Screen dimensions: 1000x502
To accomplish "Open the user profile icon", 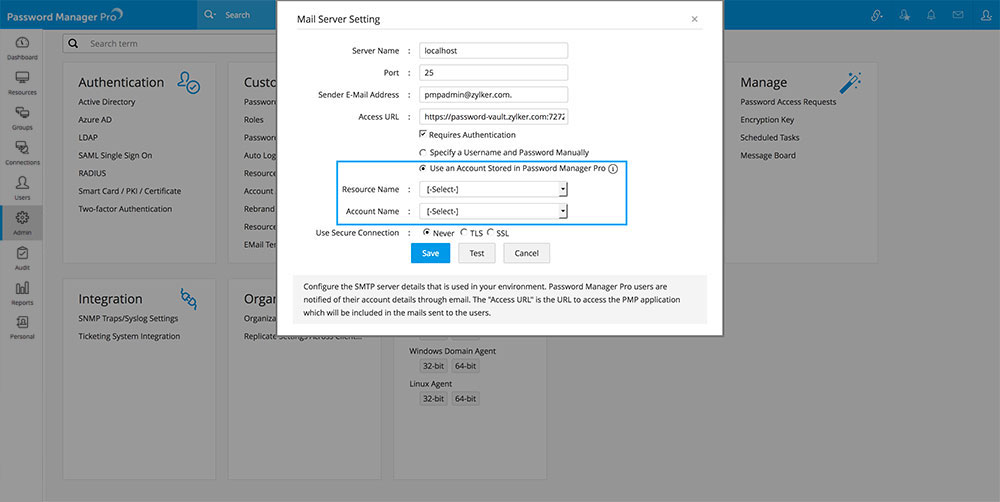I will 986,15.
